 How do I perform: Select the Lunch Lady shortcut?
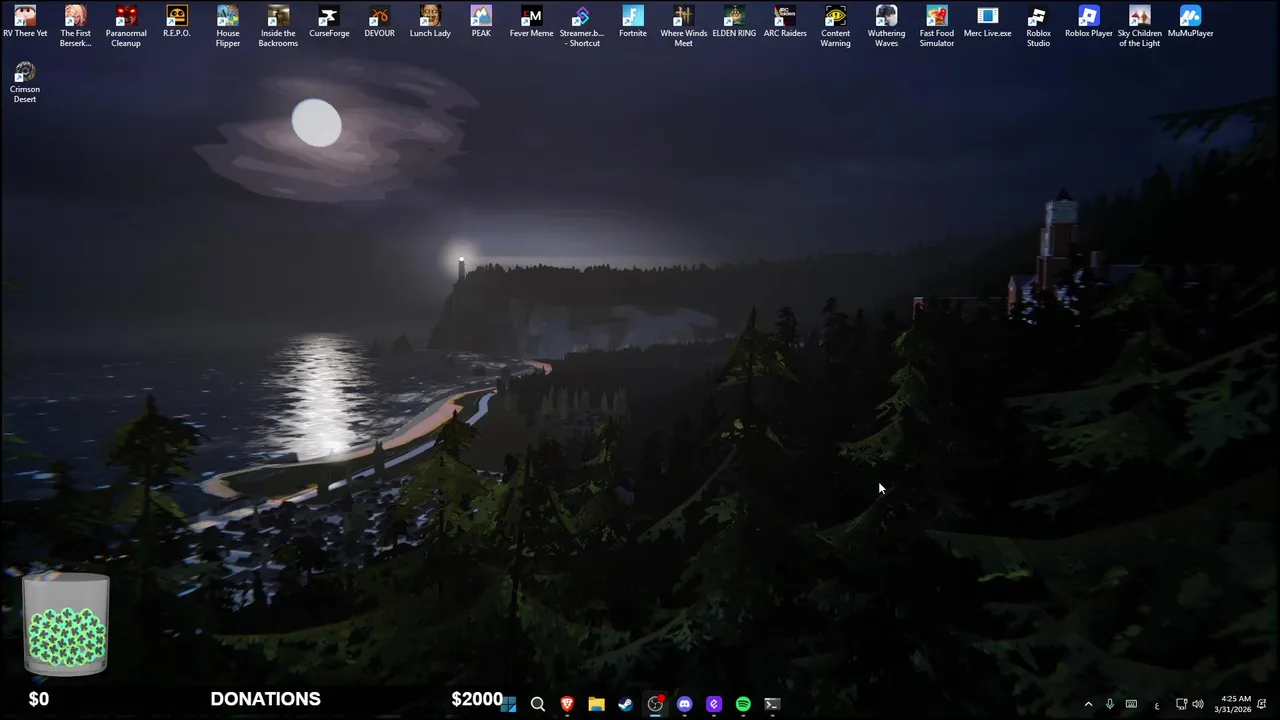tap(430, 22)
